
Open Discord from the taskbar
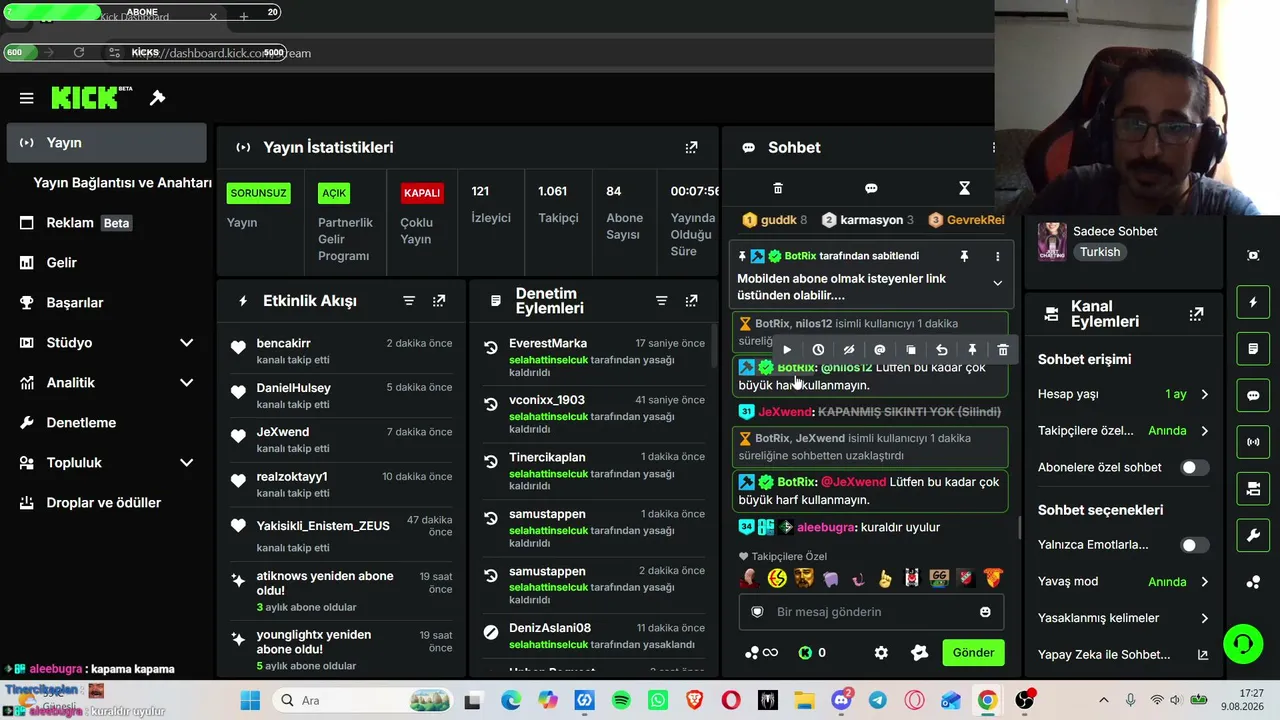(841, 700)
